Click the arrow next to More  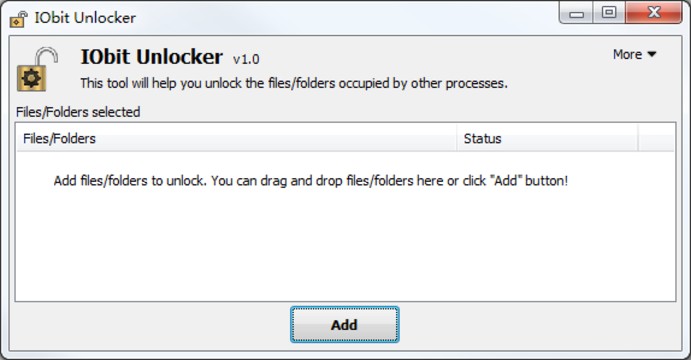click(x=652, y=54)
